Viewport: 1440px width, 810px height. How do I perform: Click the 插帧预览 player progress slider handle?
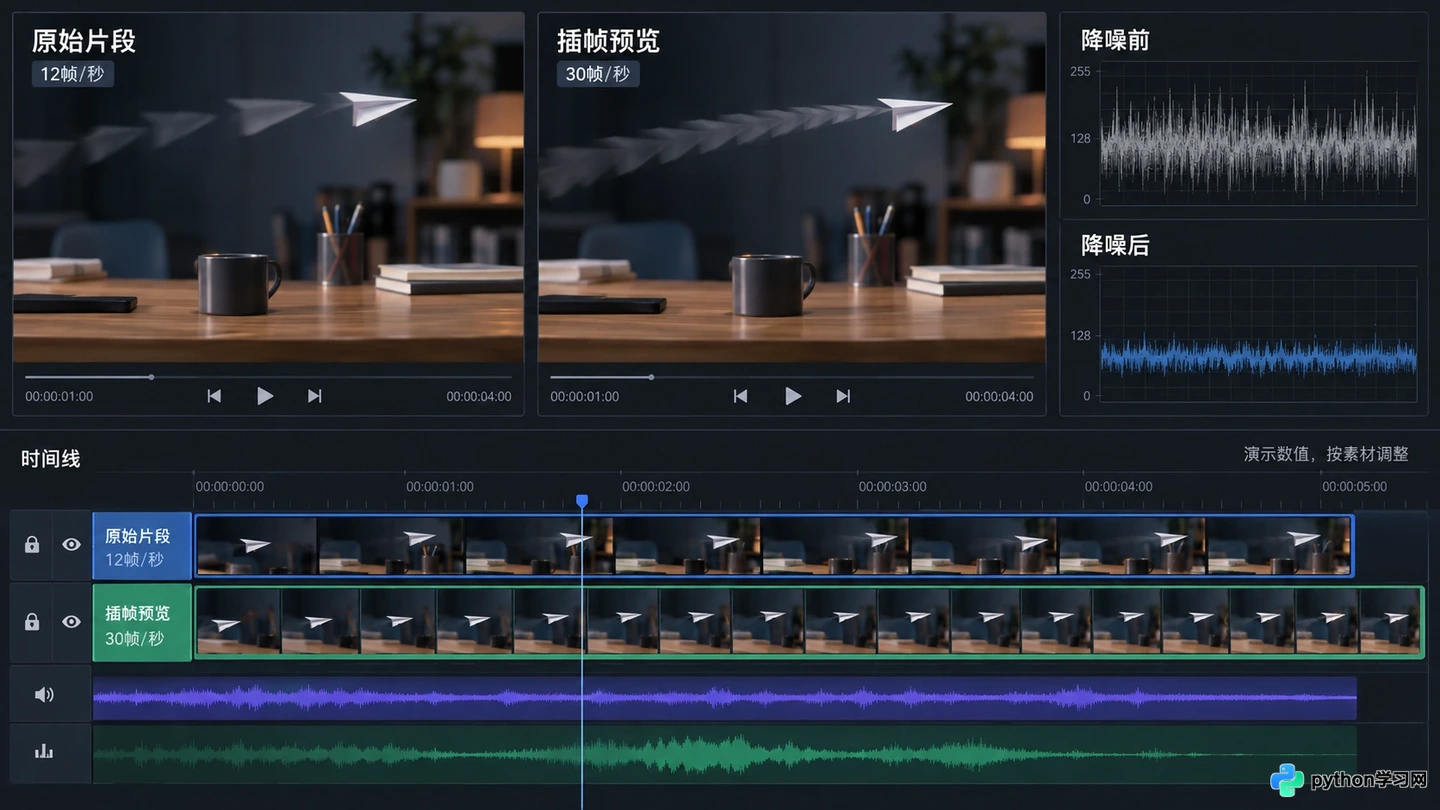[x=651, y=377]
